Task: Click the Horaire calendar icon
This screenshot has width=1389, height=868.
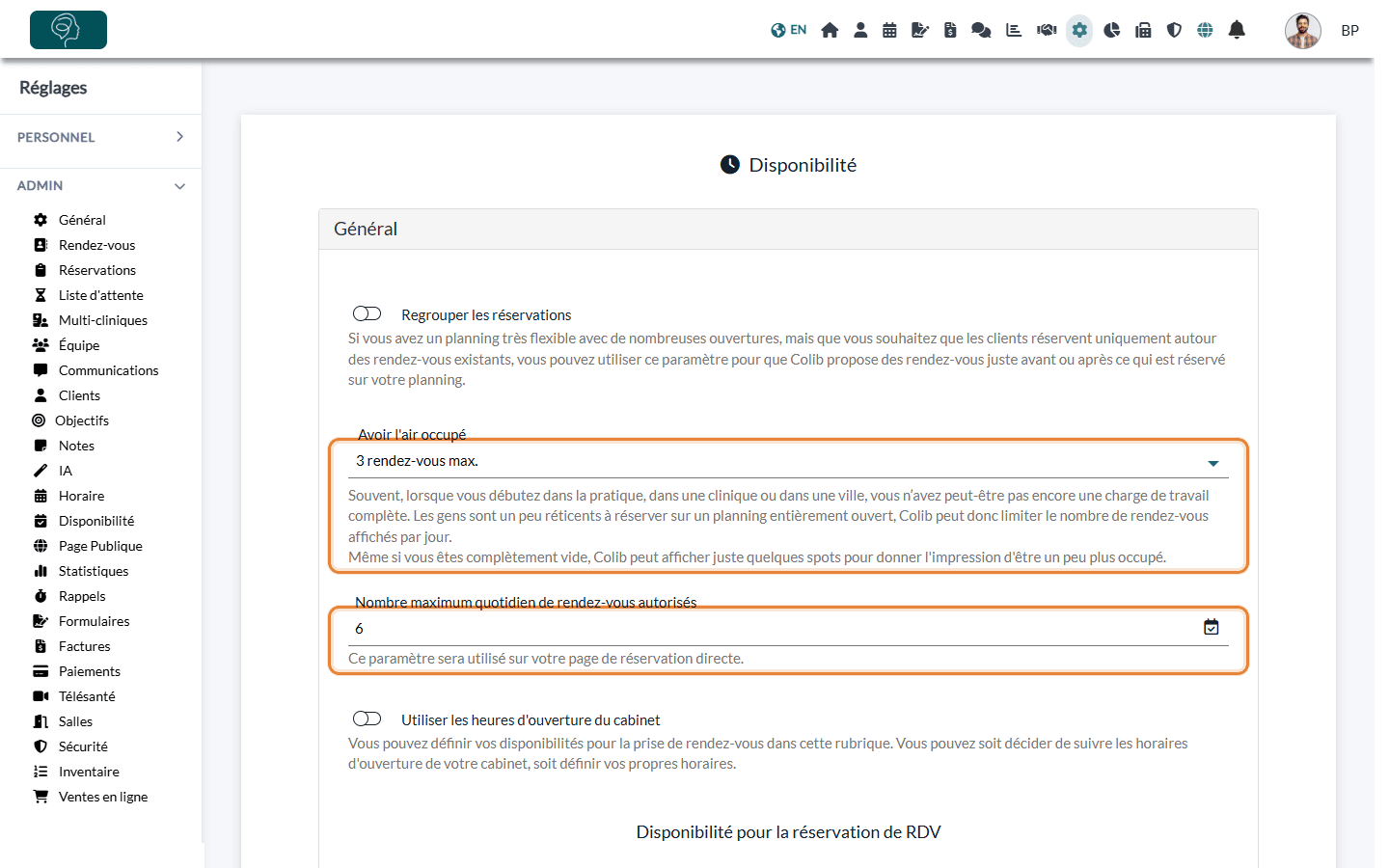Action: pos(41,496)
